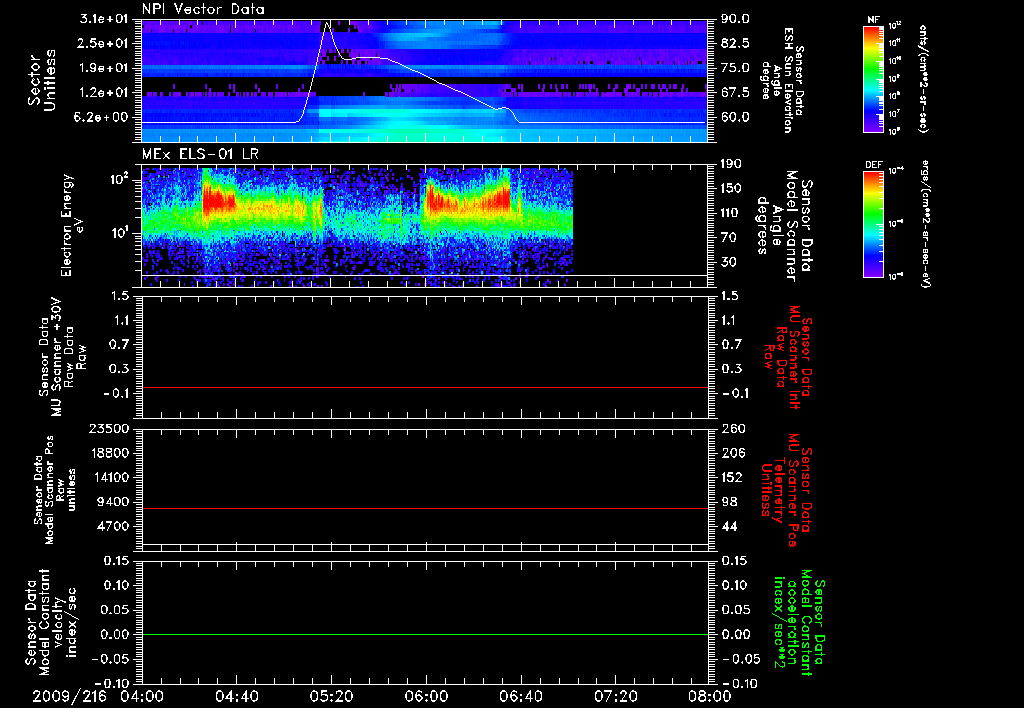Click the "6.2e+00" sector tick value

click(x=101, y=118)
